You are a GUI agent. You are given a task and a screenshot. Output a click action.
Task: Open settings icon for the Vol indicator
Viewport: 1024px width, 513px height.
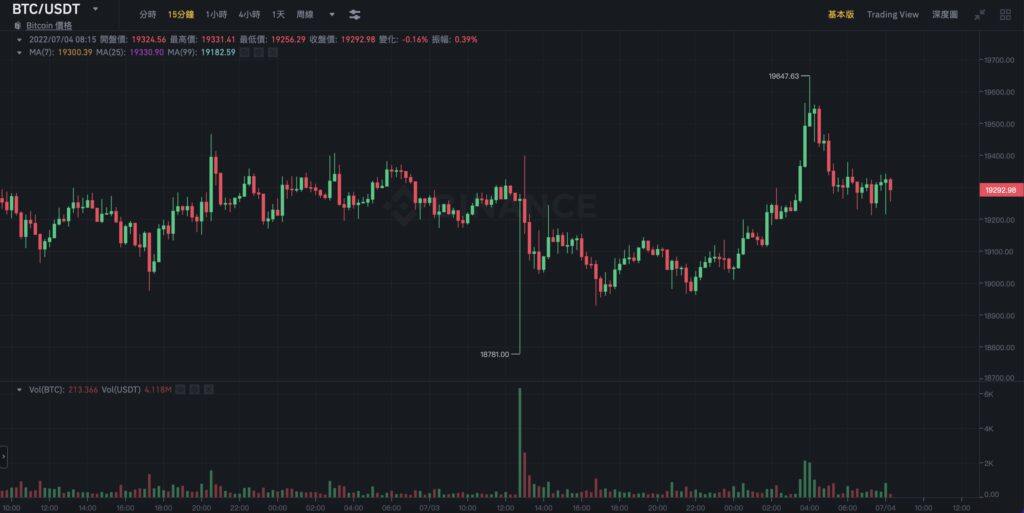click(x=194, y=388)
